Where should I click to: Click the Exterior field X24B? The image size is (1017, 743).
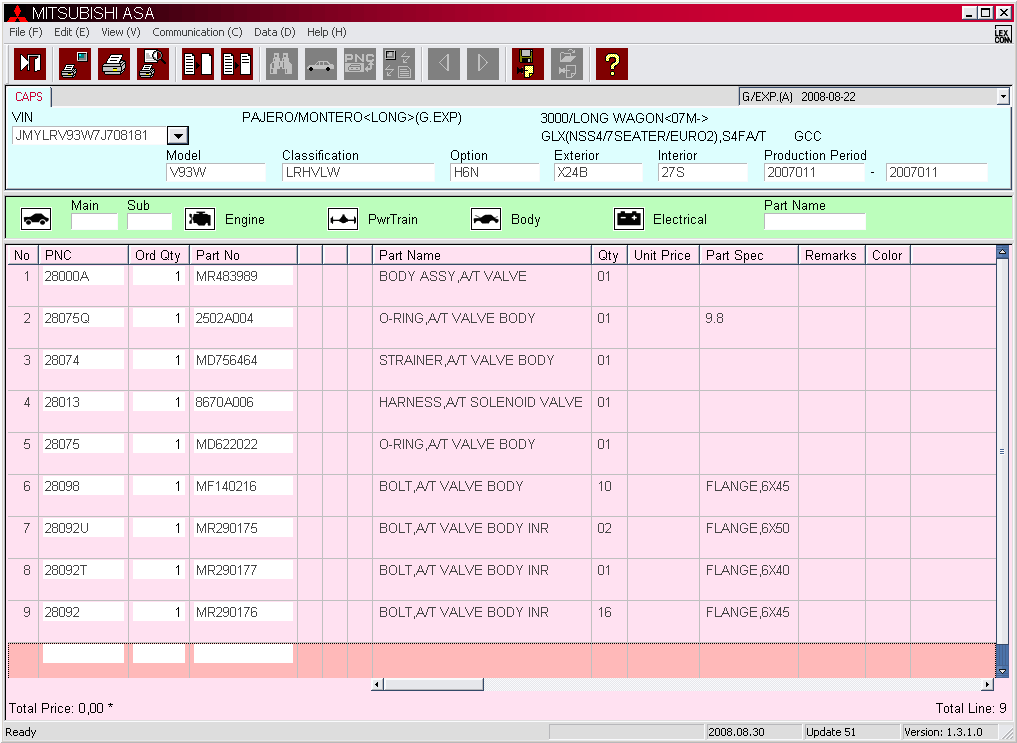(x=598, y=172)
